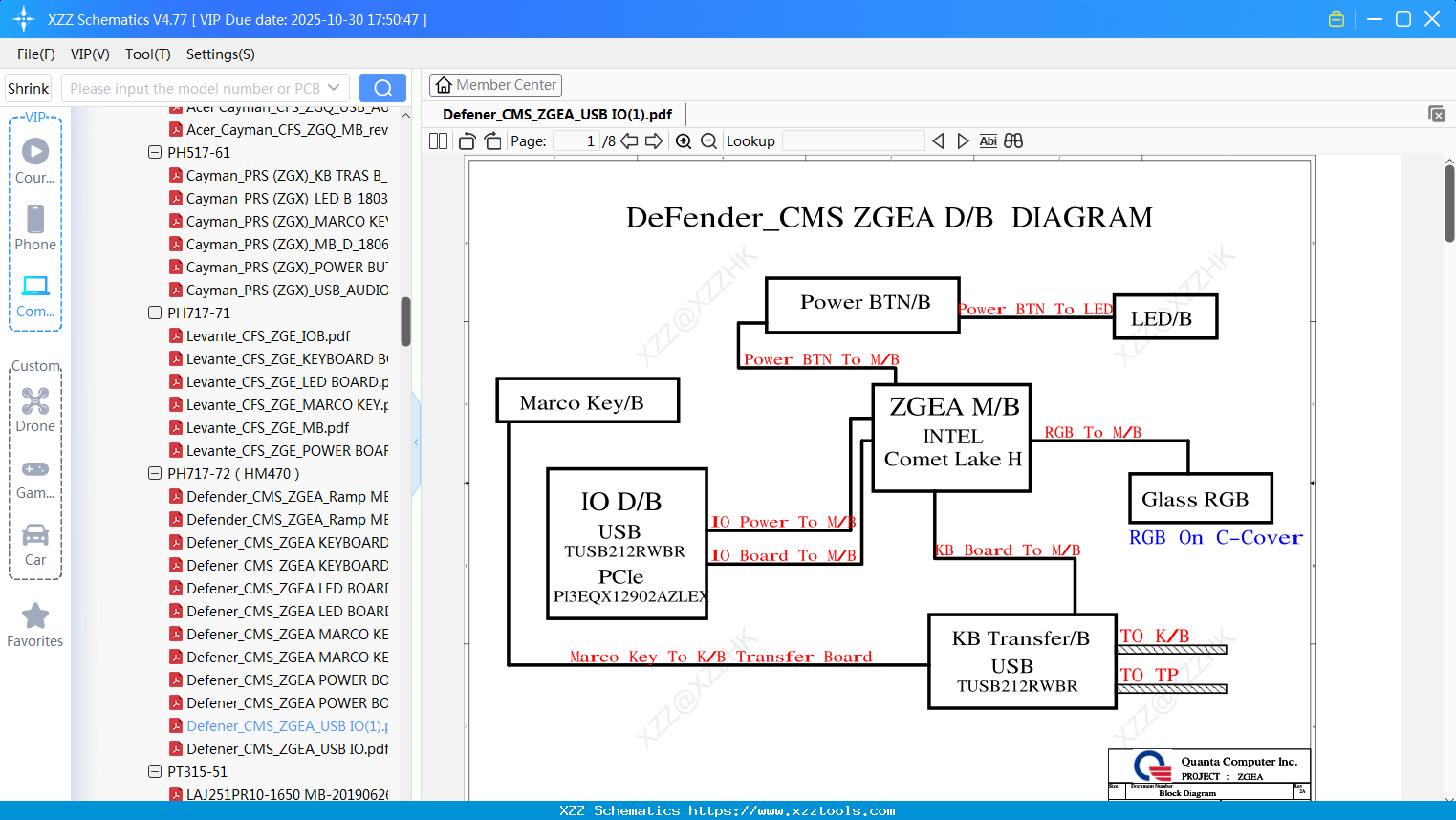Click the file tree vertical scrollbar thumb
1456x820 pixels.
point(405,321)
